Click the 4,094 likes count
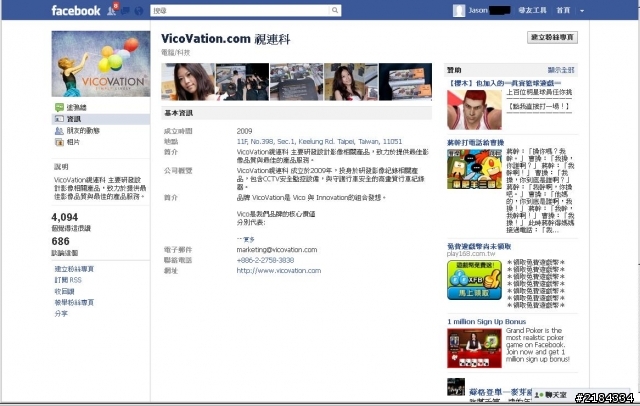 coord(65,217)
